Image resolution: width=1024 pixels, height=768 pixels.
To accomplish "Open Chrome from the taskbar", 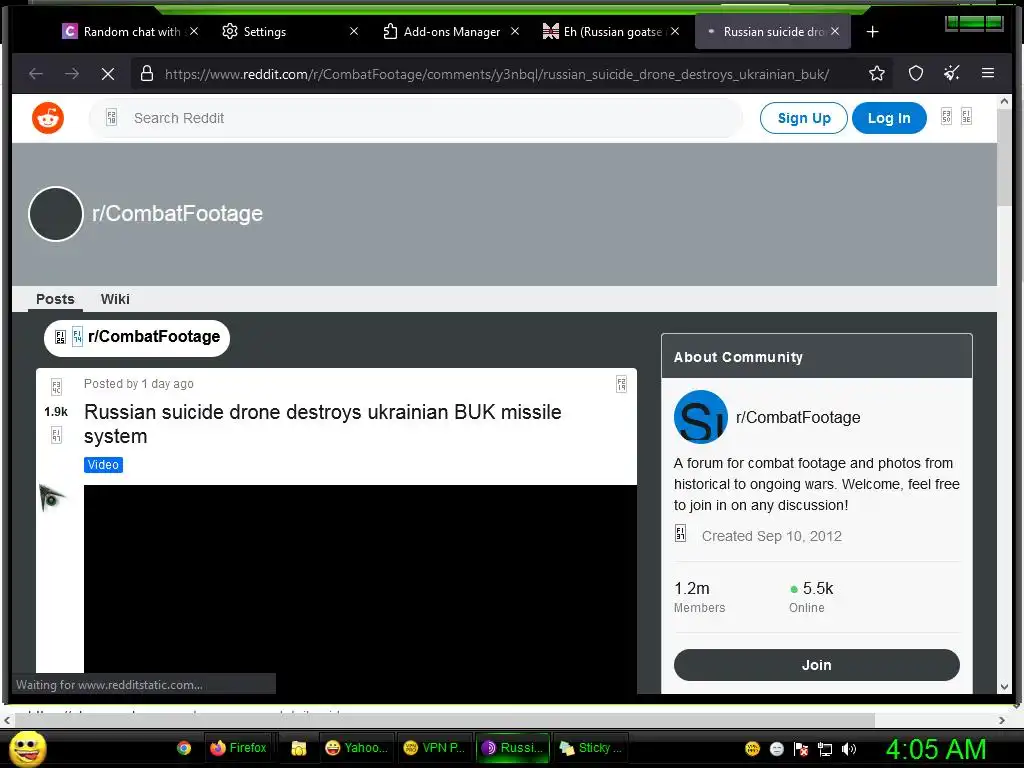I will click(184, 748).
